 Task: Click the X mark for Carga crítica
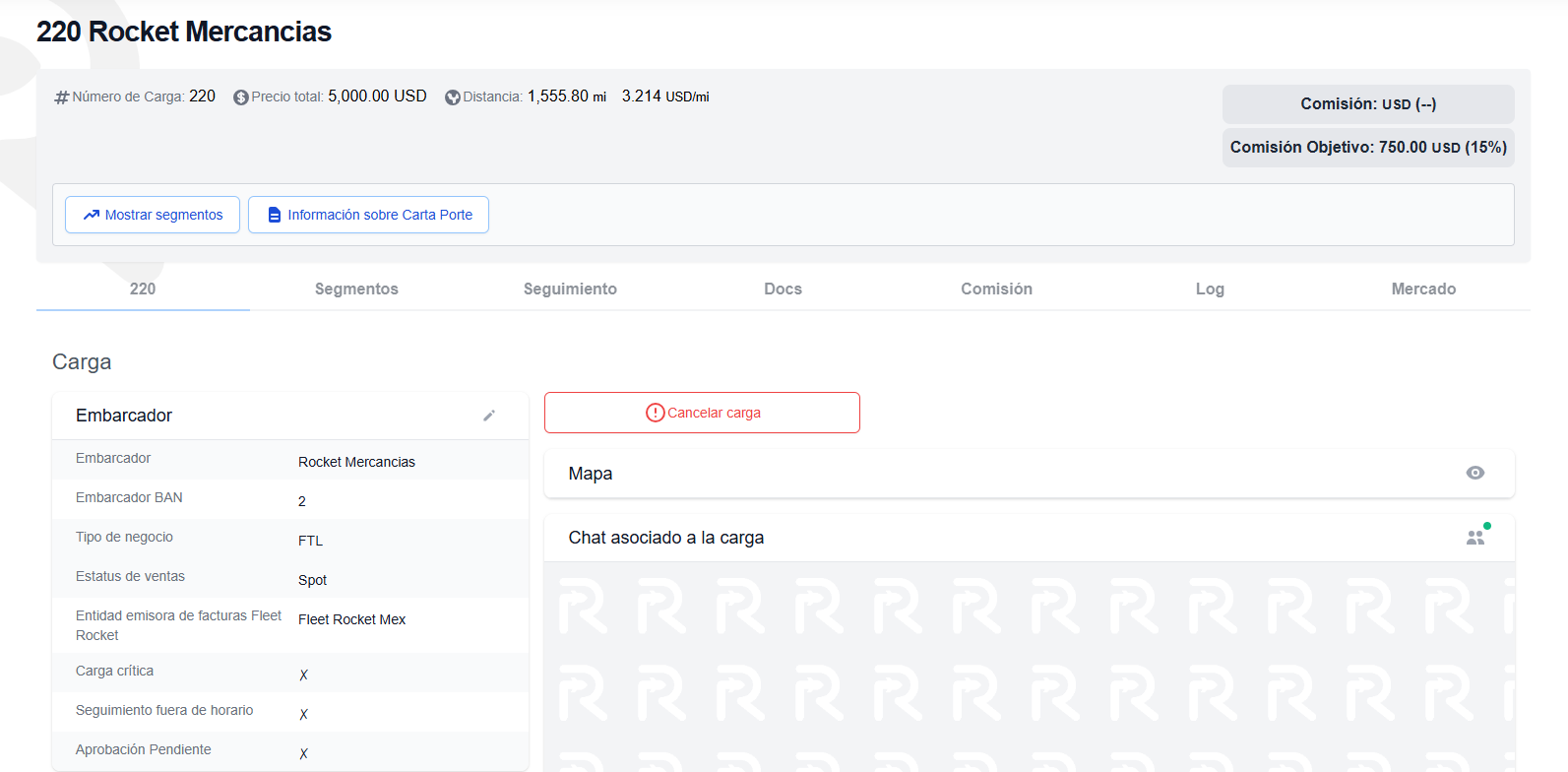tap(303, 675)
